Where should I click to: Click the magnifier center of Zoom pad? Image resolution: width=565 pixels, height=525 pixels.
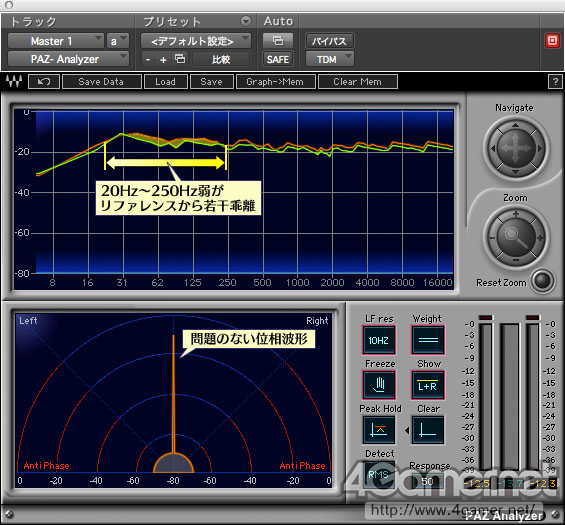(x=515, y=237)
